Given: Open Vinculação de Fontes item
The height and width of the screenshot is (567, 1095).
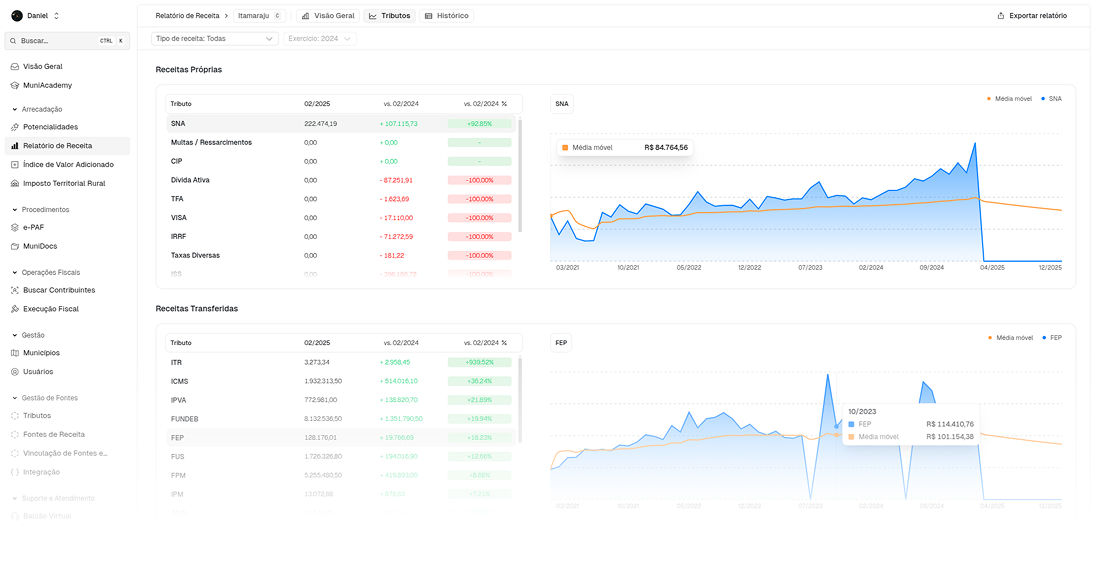Looking at the screenshot, I should (66, 453).
